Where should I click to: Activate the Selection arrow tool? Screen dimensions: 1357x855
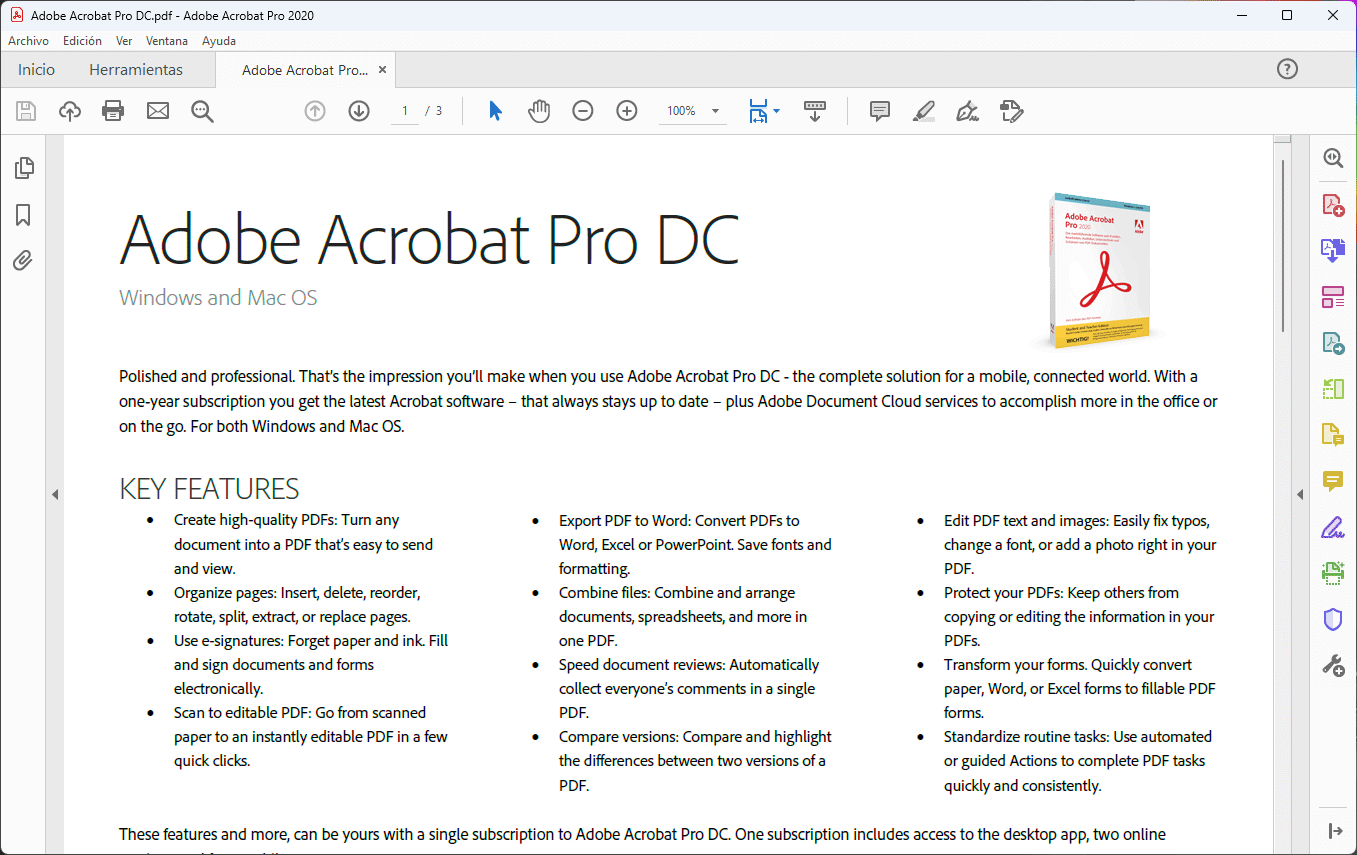click(495, 111)
